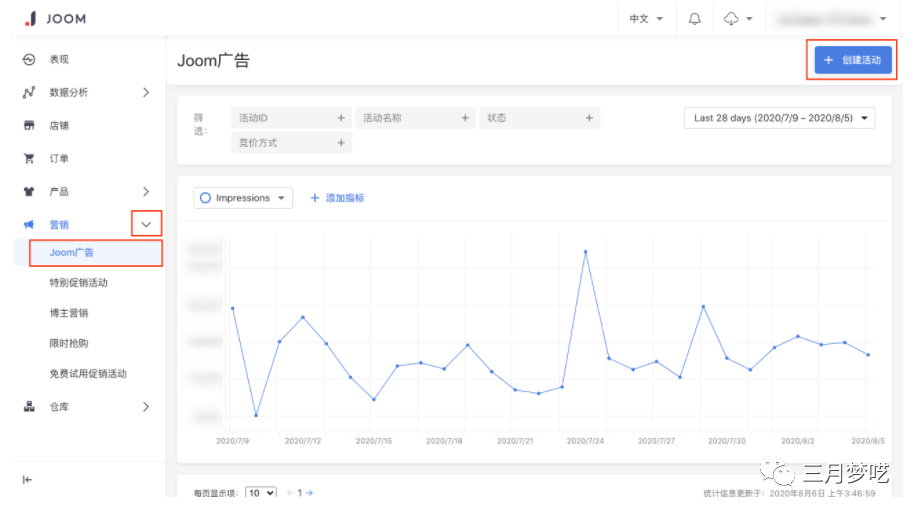919x513 pixels.
Task: Click the chart peak point at 2020/7/24
Action: (x=586, y=252)
